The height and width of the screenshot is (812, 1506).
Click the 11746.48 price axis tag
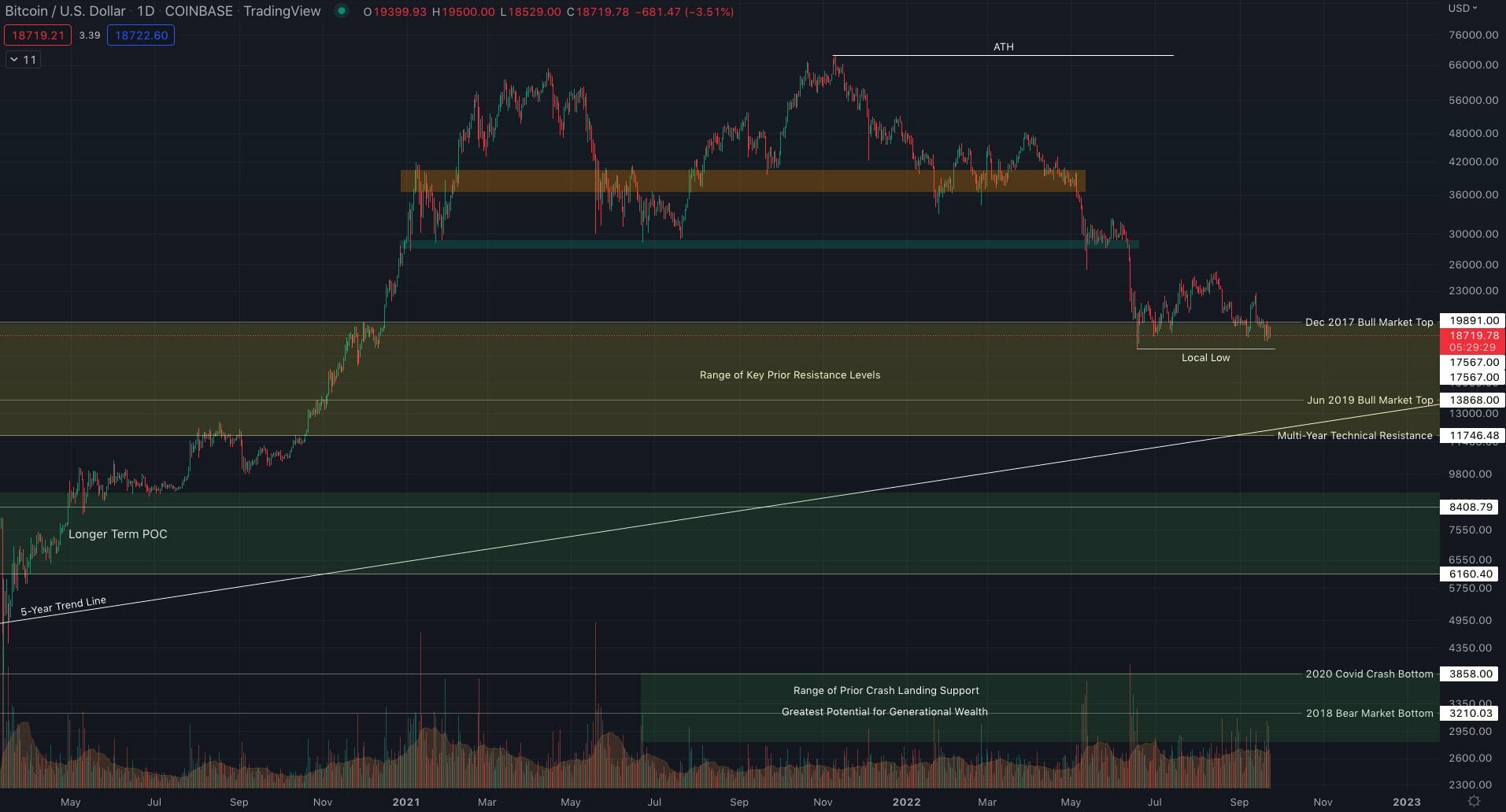pyautogui.click(x=1472, y=435)
